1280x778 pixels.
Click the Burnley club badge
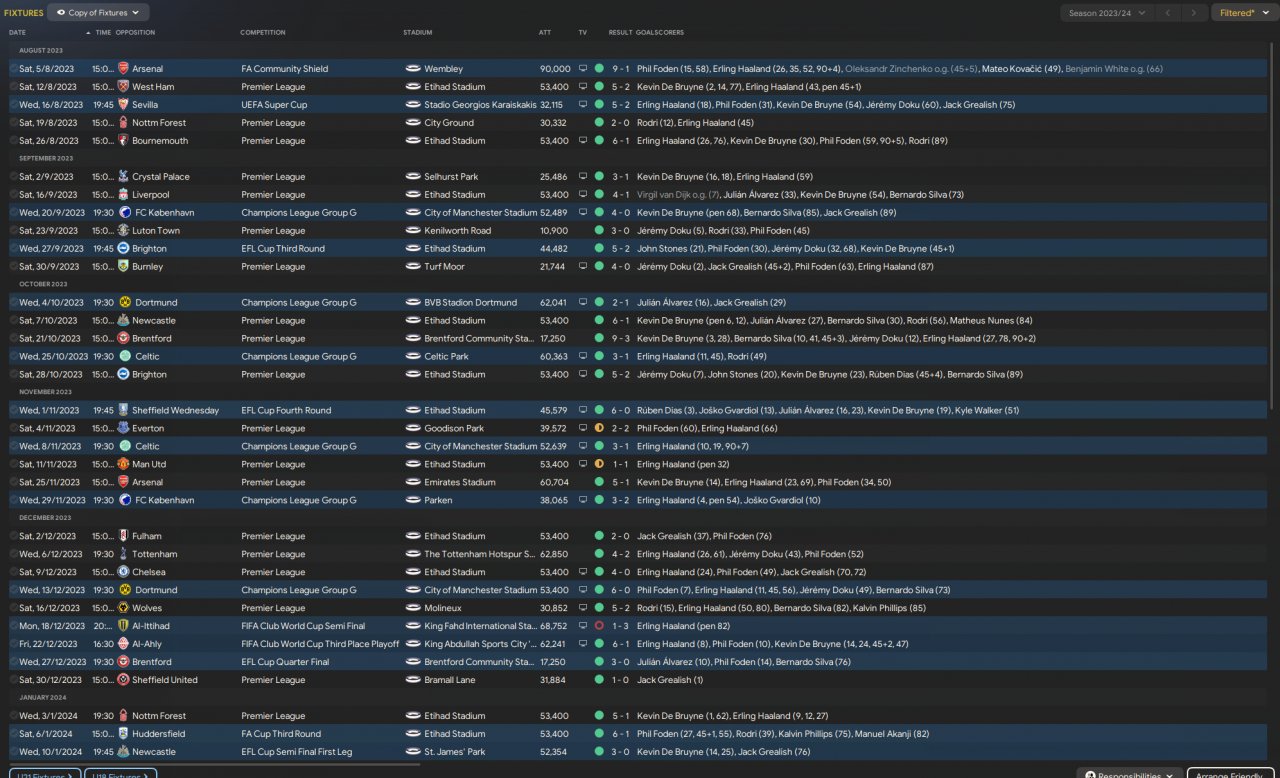click(124, 267)
